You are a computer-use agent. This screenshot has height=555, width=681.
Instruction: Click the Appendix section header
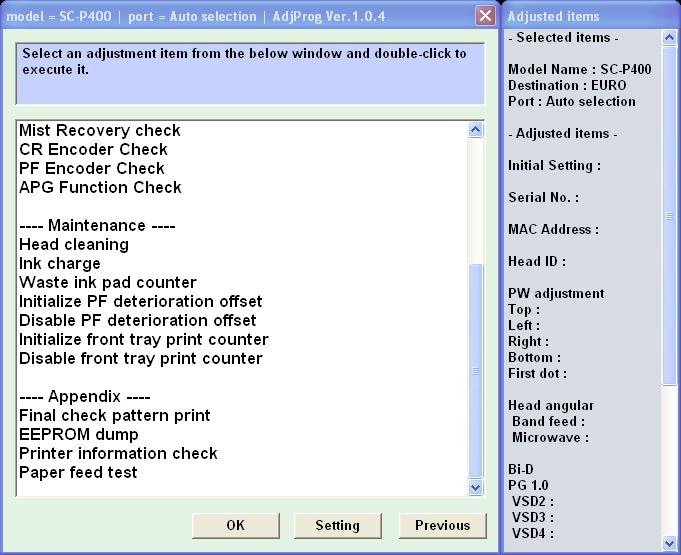click(85, 396)
